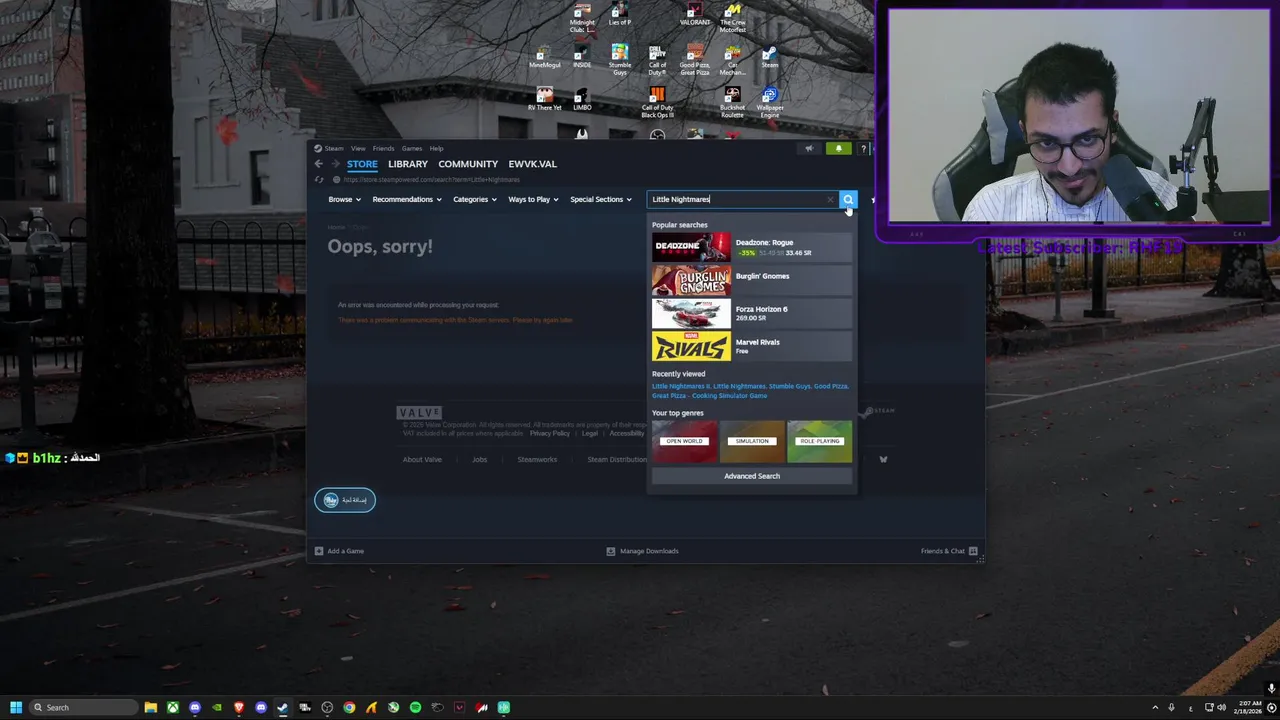Click the Advanced Search button
The image size is (1280, 720).
752,476
